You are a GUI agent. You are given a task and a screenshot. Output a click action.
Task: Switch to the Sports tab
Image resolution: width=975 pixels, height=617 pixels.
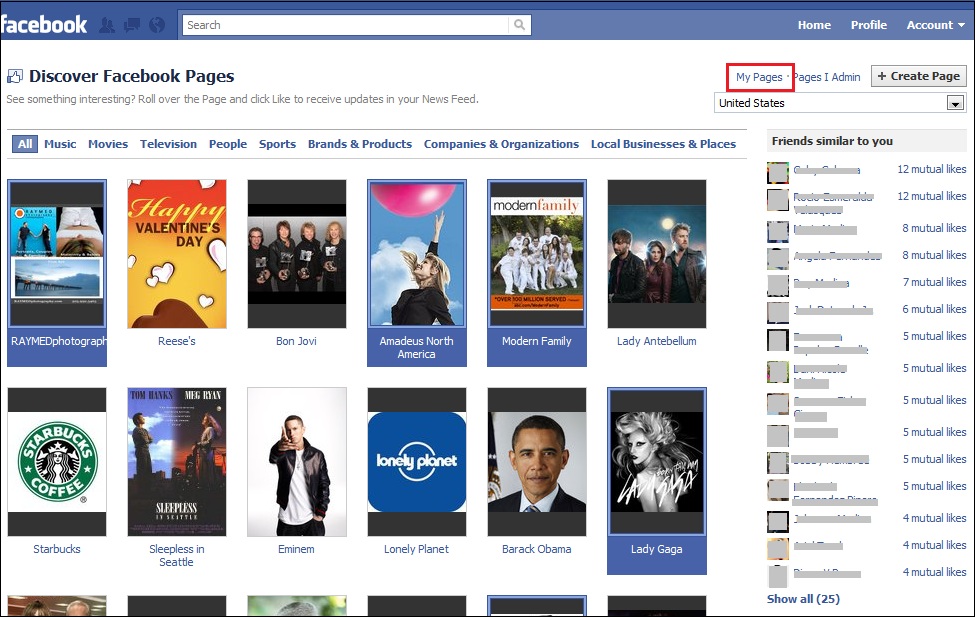click(277, 144)
